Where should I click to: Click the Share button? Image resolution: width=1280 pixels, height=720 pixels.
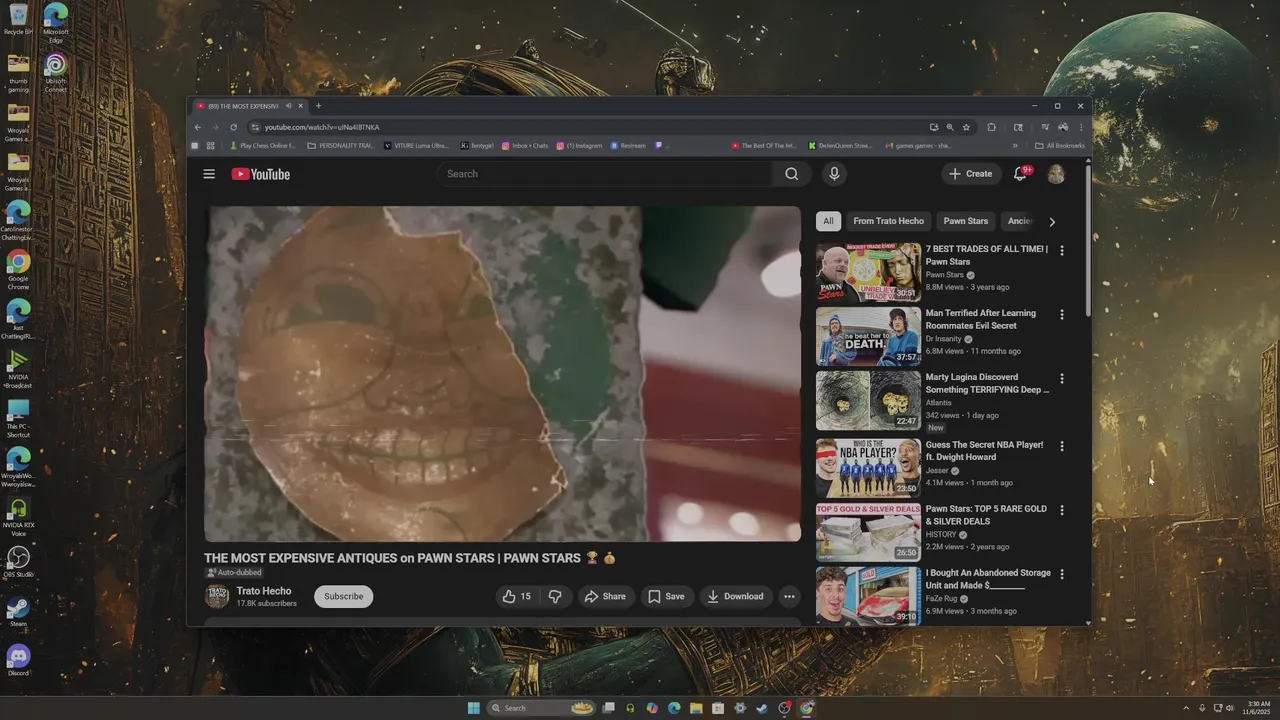pyautogui.click(x=605, y=596)
